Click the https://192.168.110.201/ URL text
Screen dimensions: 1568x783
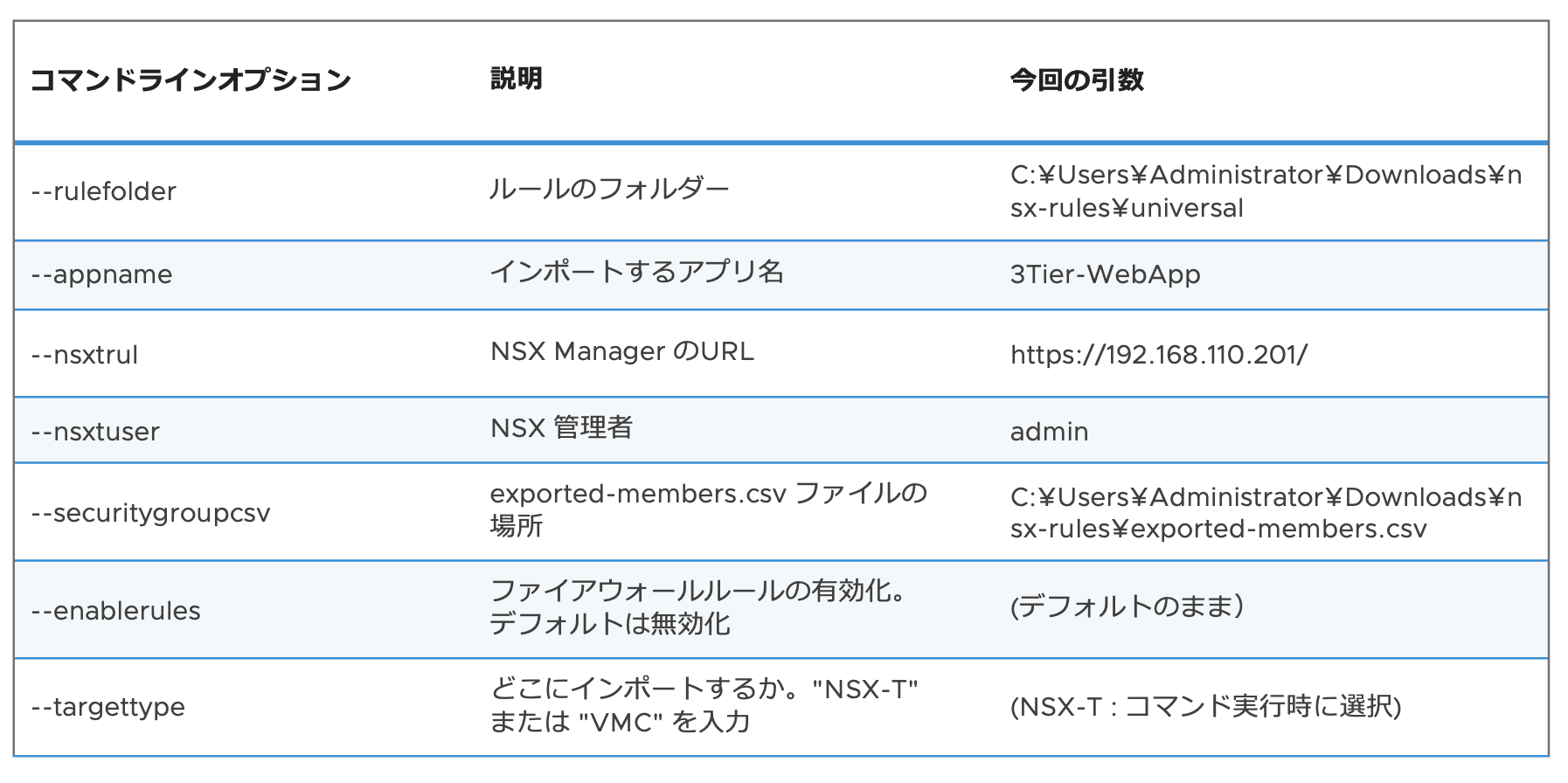click(1159, 355)
